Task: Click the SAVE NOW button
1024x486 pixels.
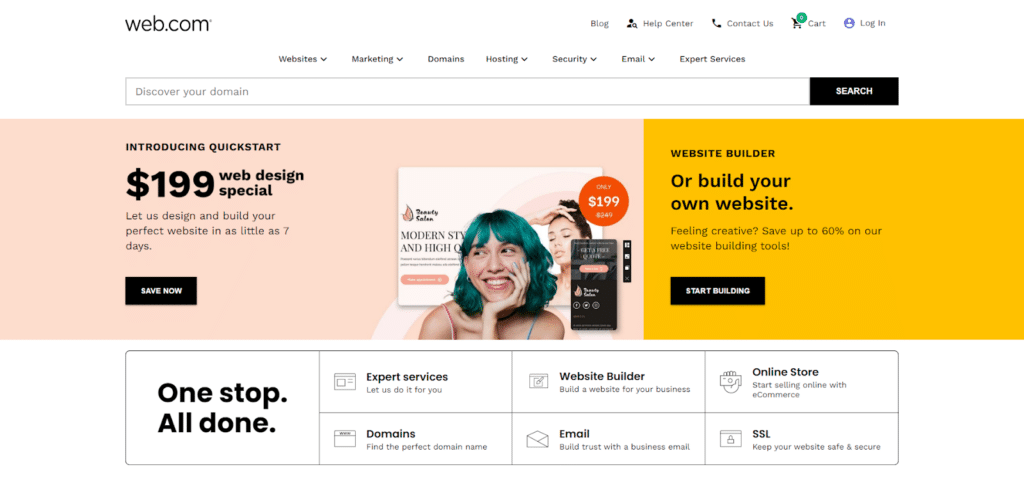Action: coord(161,291)
